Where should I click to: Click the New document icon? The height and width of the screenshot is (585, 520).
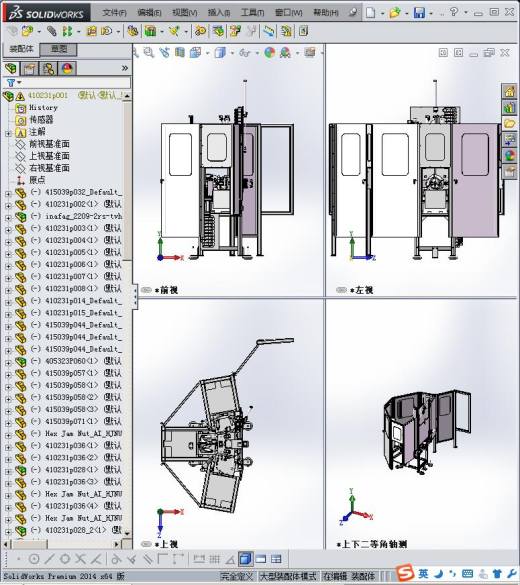(x=370, y=12)
